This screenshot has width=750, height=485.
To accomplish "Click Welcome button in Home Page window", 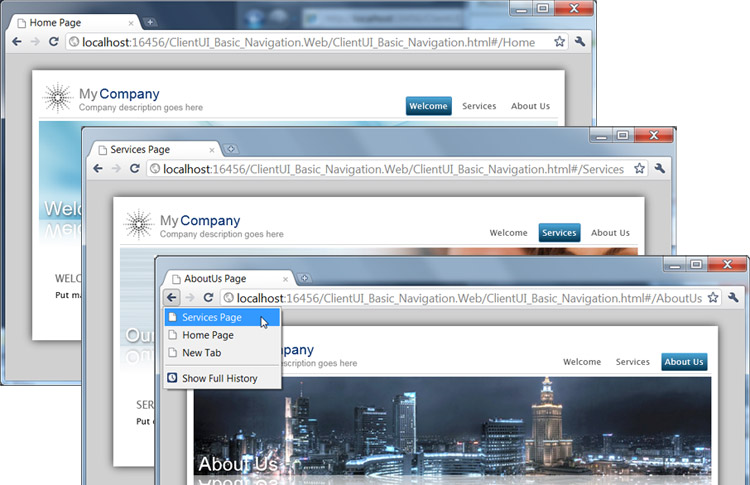I will (429, 106).
